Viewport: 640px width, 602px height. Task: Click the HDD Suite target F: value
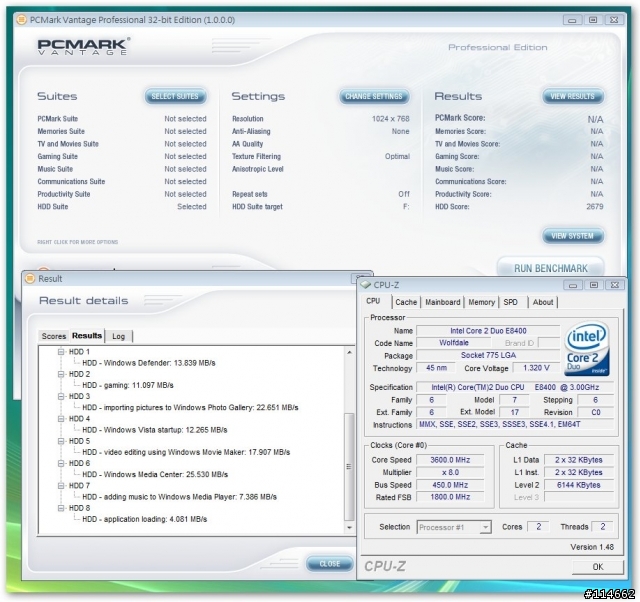tap(406, 207)
